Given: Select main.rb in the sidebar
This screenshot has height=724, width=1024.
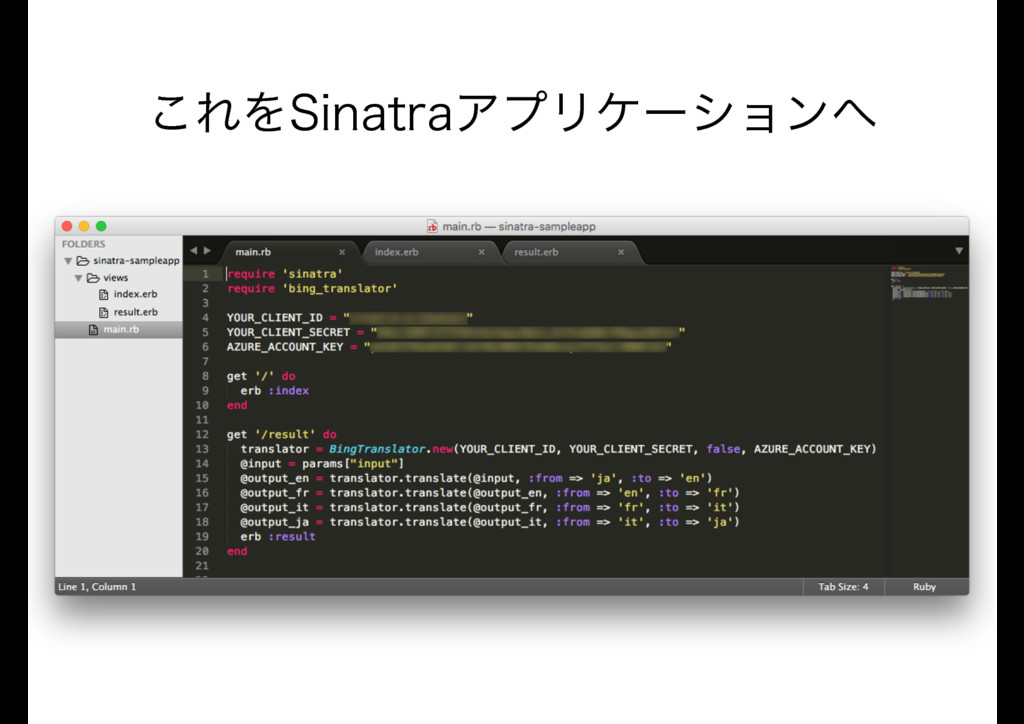Looking at the screenshot, I should click(x=119, y=330).
